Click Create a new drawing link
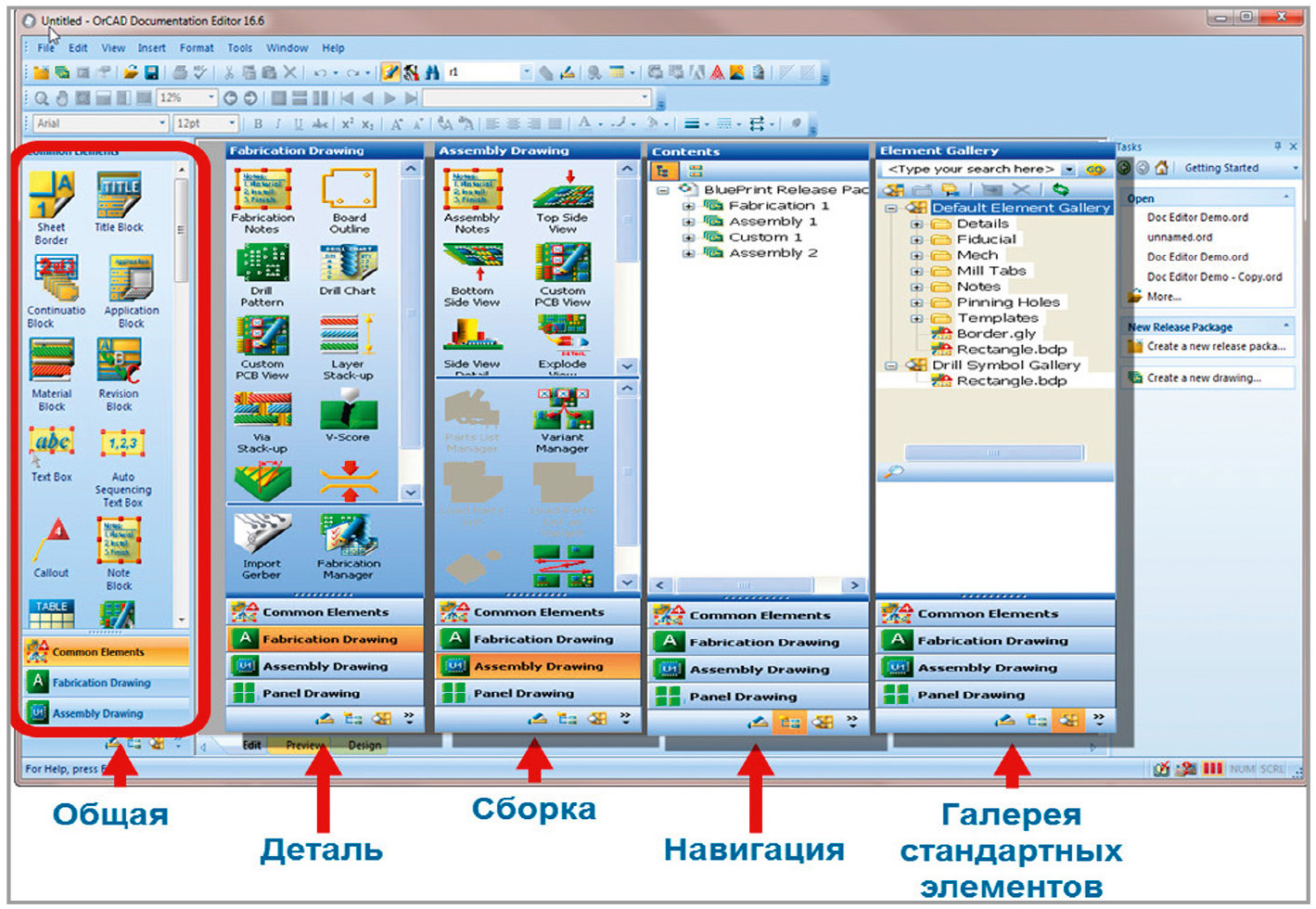 [x=1204, y=378]
